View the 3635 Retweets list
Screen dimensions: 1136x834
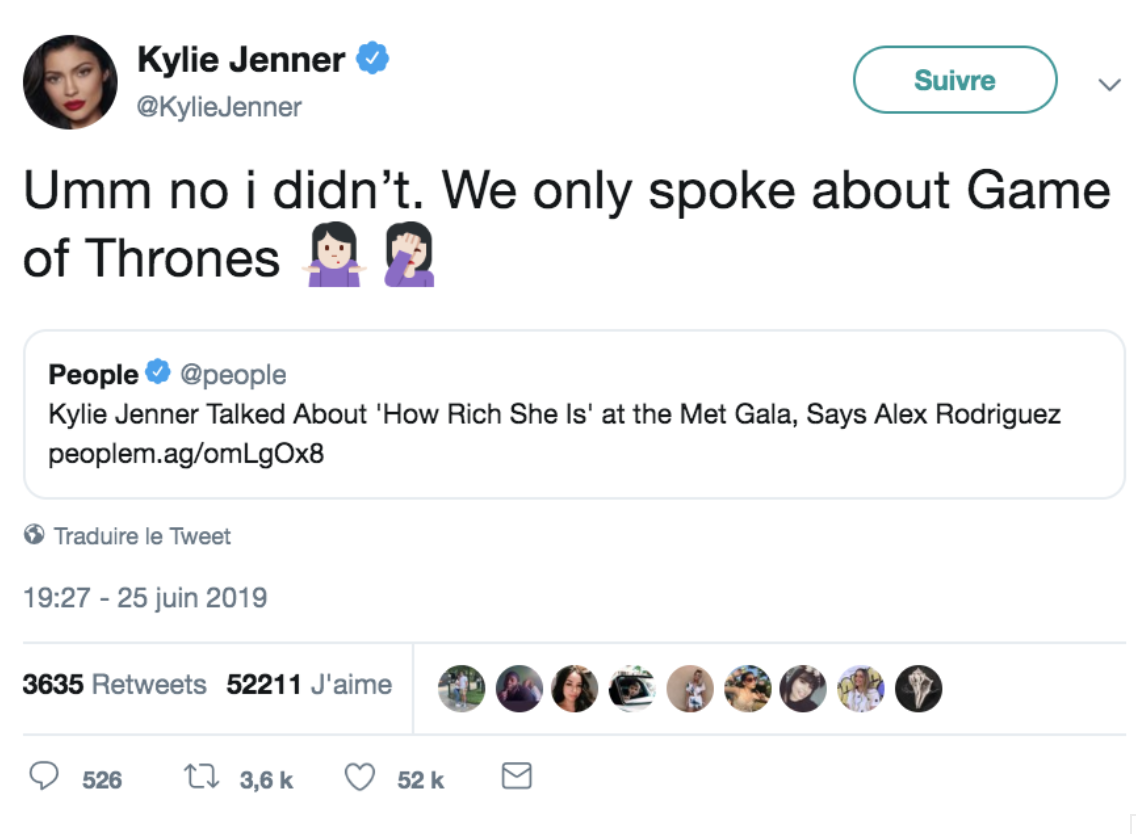point(114,685)
